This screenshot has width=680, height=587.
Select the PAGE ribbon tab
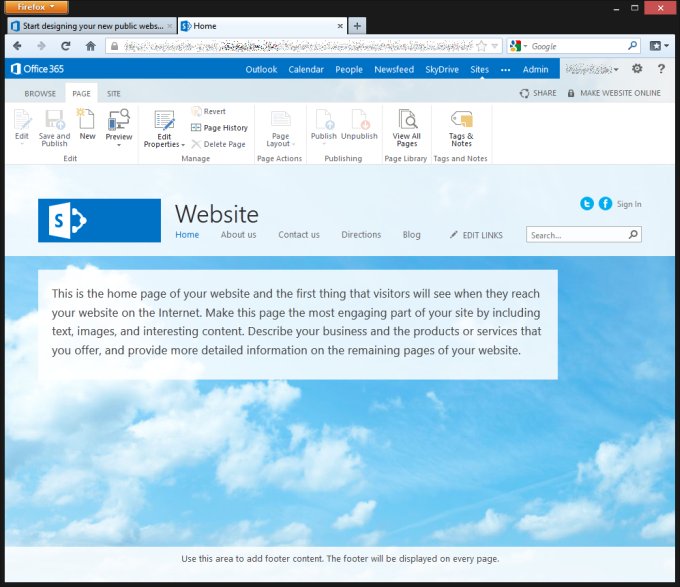tap(82, 94)
